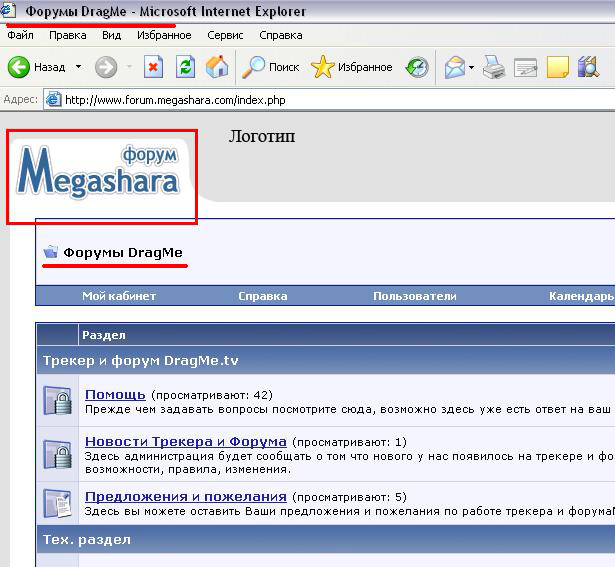Expand the Mail dropdown arrow

471,67
